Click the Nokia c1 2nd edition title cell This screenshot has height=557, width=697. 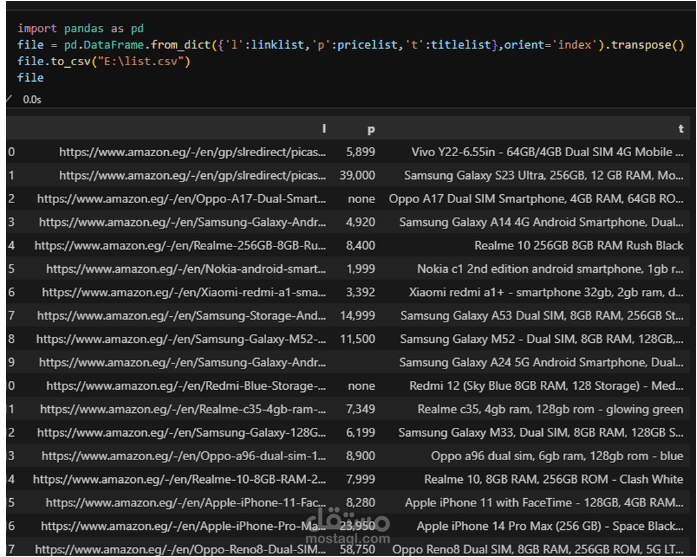pos(550,268)
